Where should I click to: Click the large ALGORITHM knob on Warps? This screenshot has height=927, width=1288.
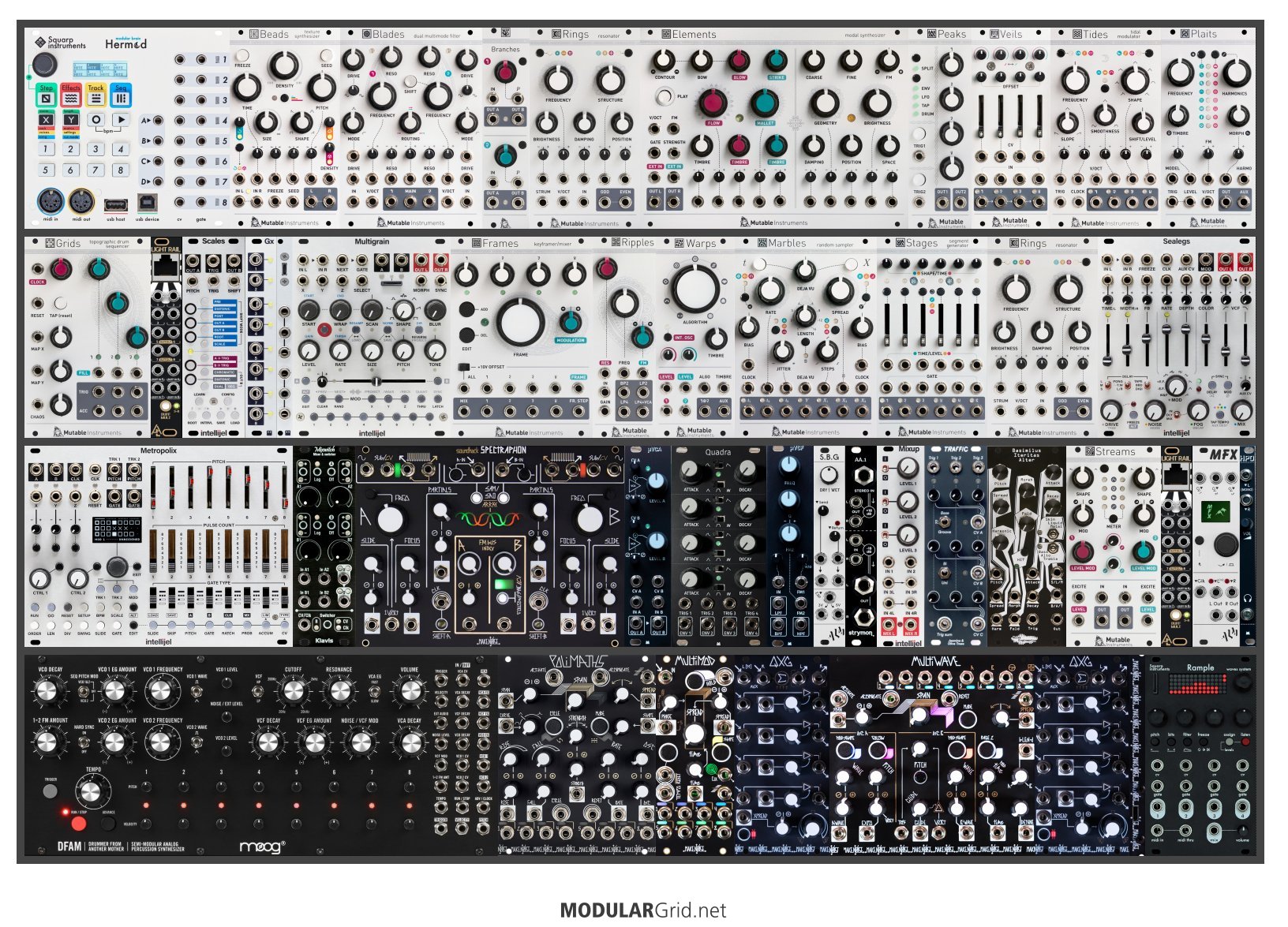[695, 288]
